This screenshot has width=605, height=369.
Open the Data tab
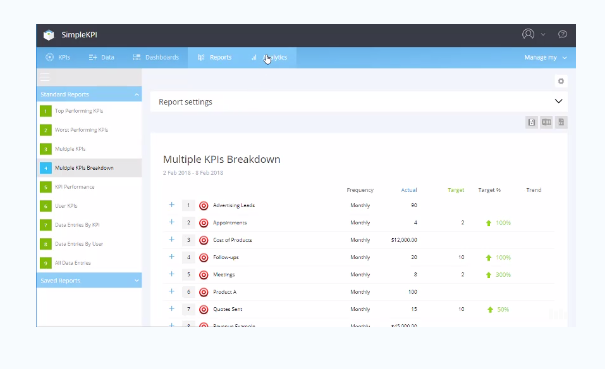tap(101, 58)
